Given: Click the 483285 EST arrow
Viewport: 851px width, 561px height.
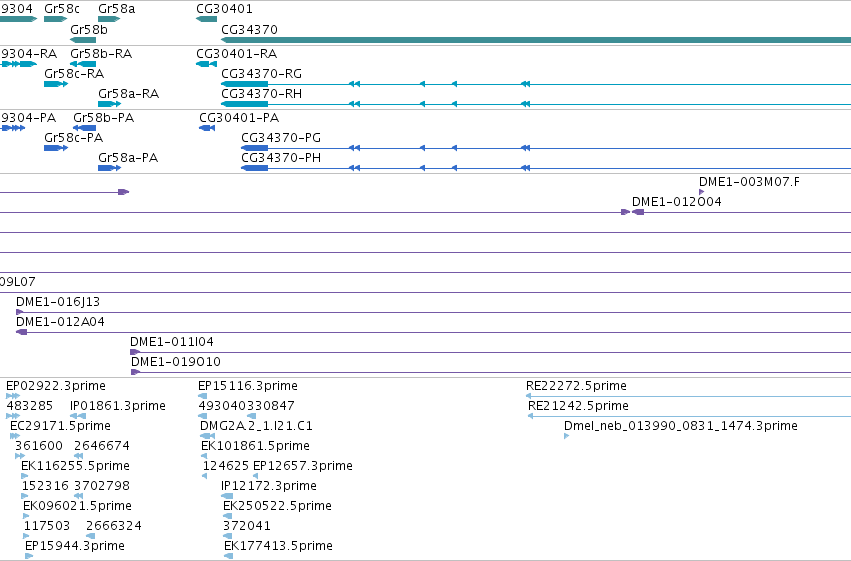Looking at the screenshot, I should 13,416.
